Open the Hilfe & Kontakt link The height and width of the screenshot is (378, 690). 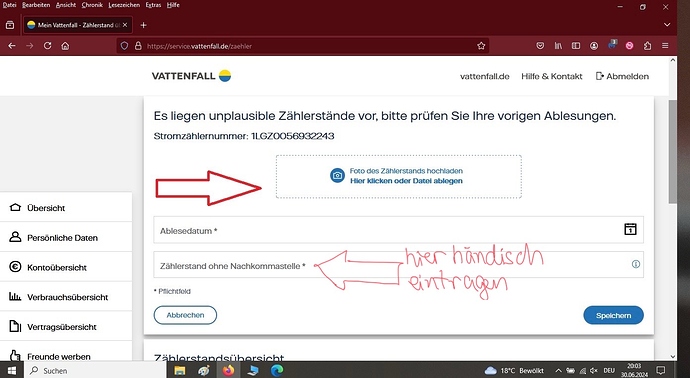(552, 76)
